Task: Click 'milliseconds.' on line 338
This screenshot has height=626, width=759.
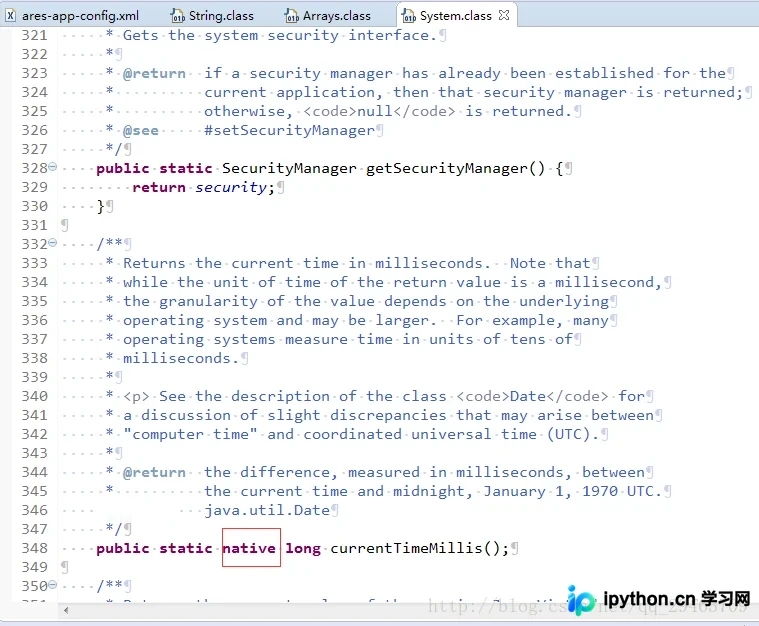Action: [181, 358]
